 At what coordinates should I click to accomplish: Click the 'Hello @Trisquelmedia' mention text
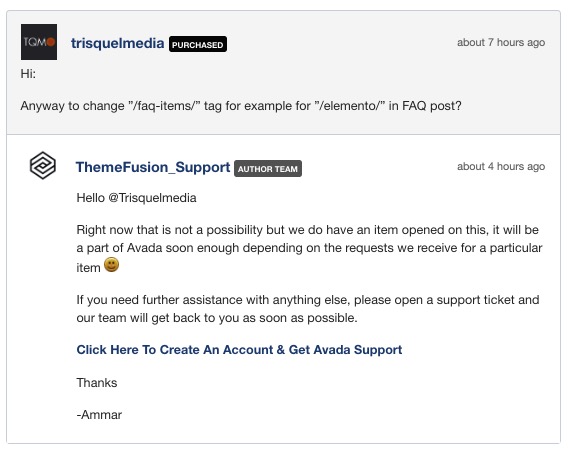(137, 198)
